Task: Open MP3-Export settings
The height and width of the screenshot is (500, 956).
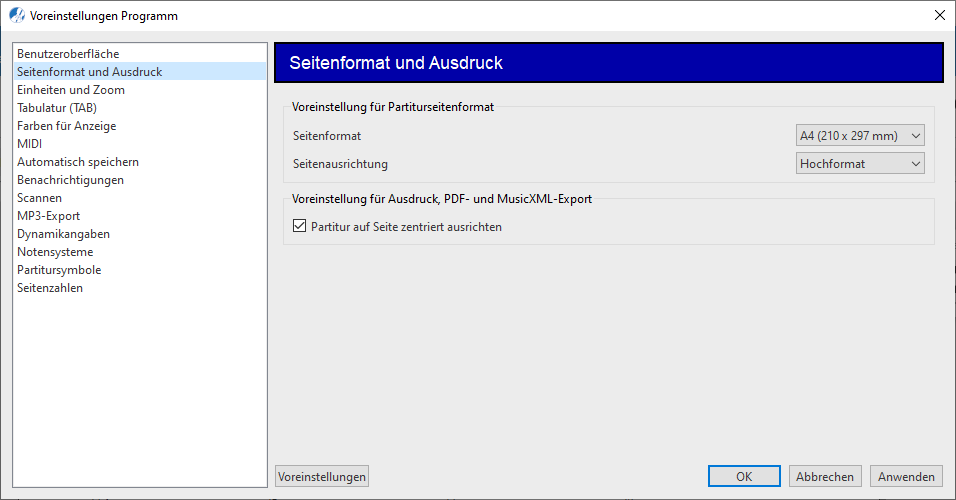Action: (48, 216)
